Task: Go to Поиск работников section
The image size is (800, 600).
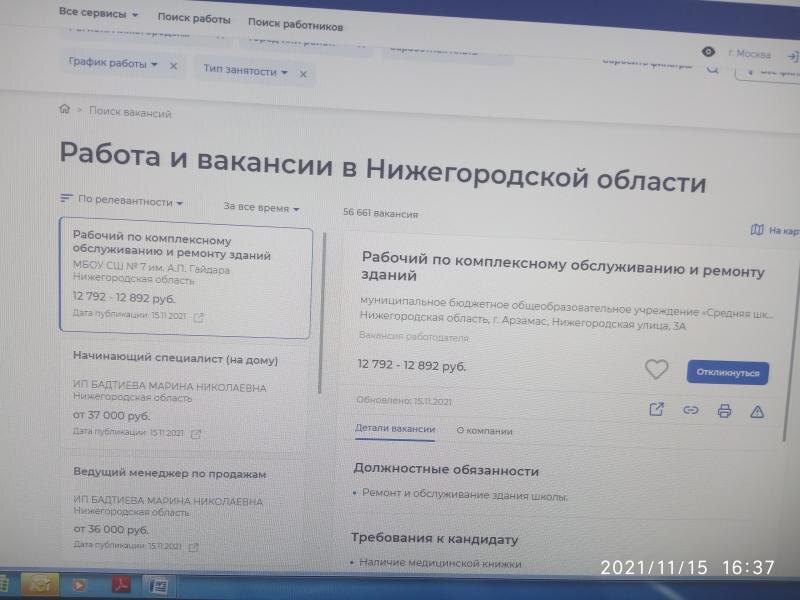Action: (x=295, y=24)
